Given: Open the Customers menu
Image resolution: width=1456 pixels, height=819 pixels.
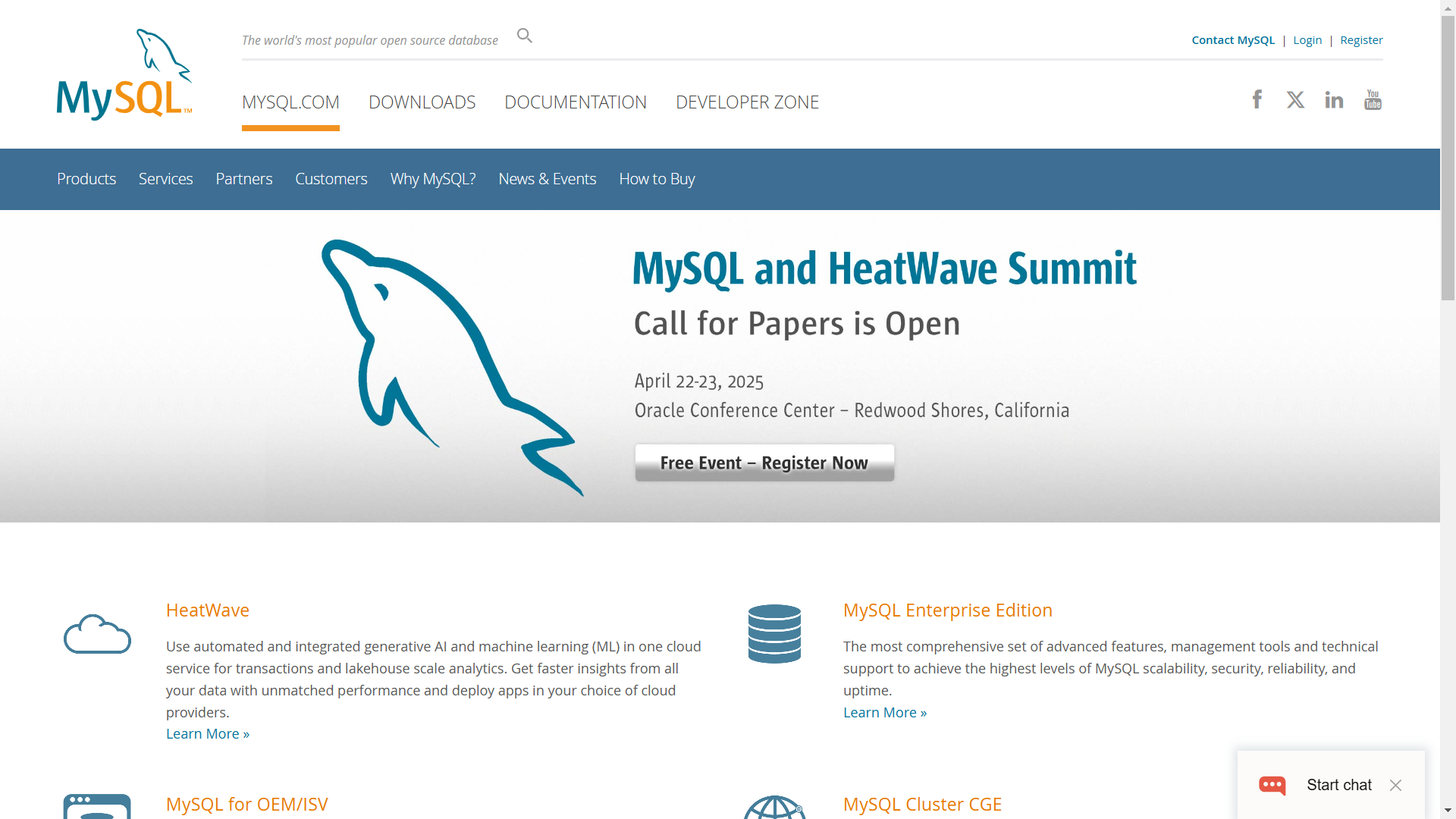Looking at the screenshot, I should [x=331, y=179].
